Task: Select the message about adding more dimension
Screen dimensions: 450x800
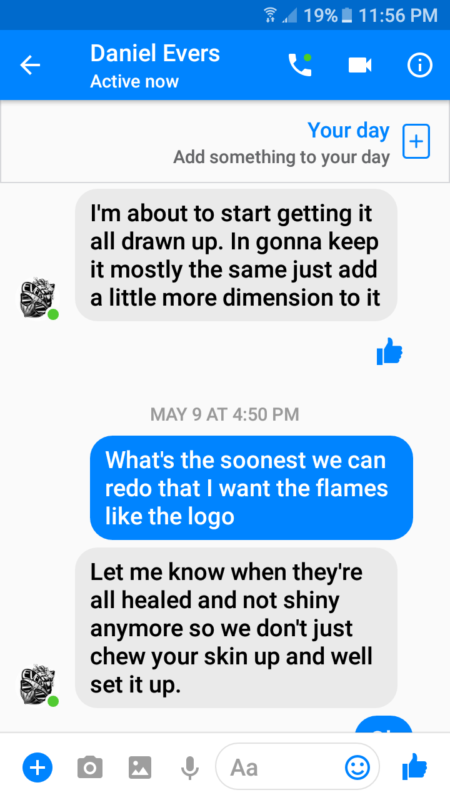Action: (x=236, y=255)
